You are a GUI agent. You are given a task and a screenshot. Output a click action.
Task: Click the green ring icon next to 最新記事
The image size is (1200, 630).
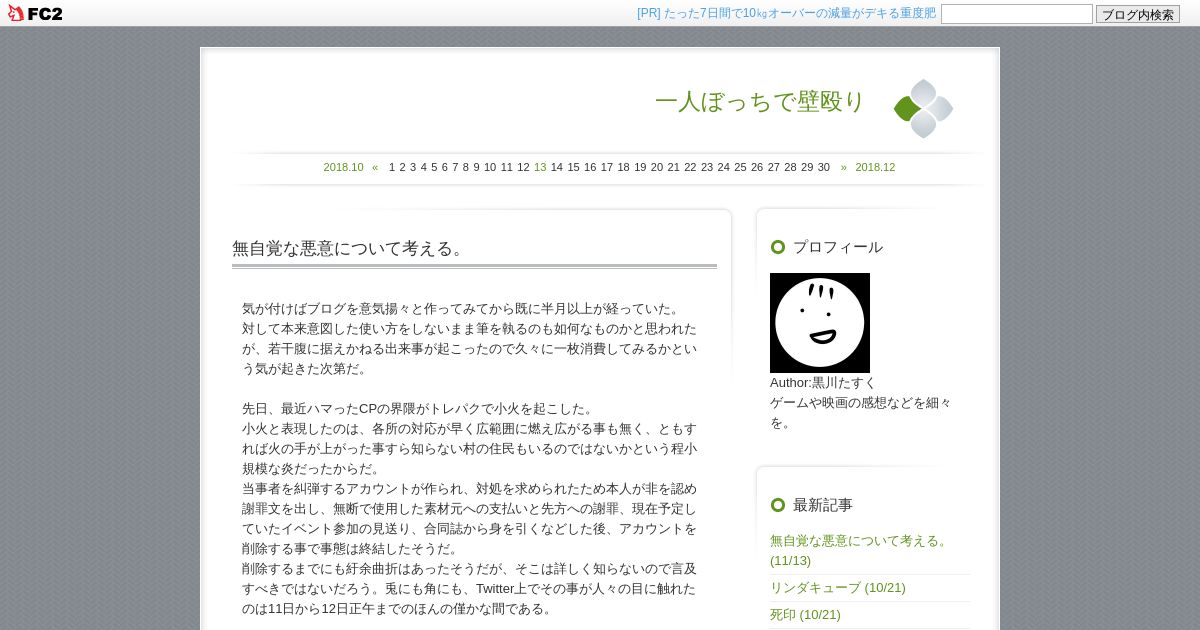778,505
